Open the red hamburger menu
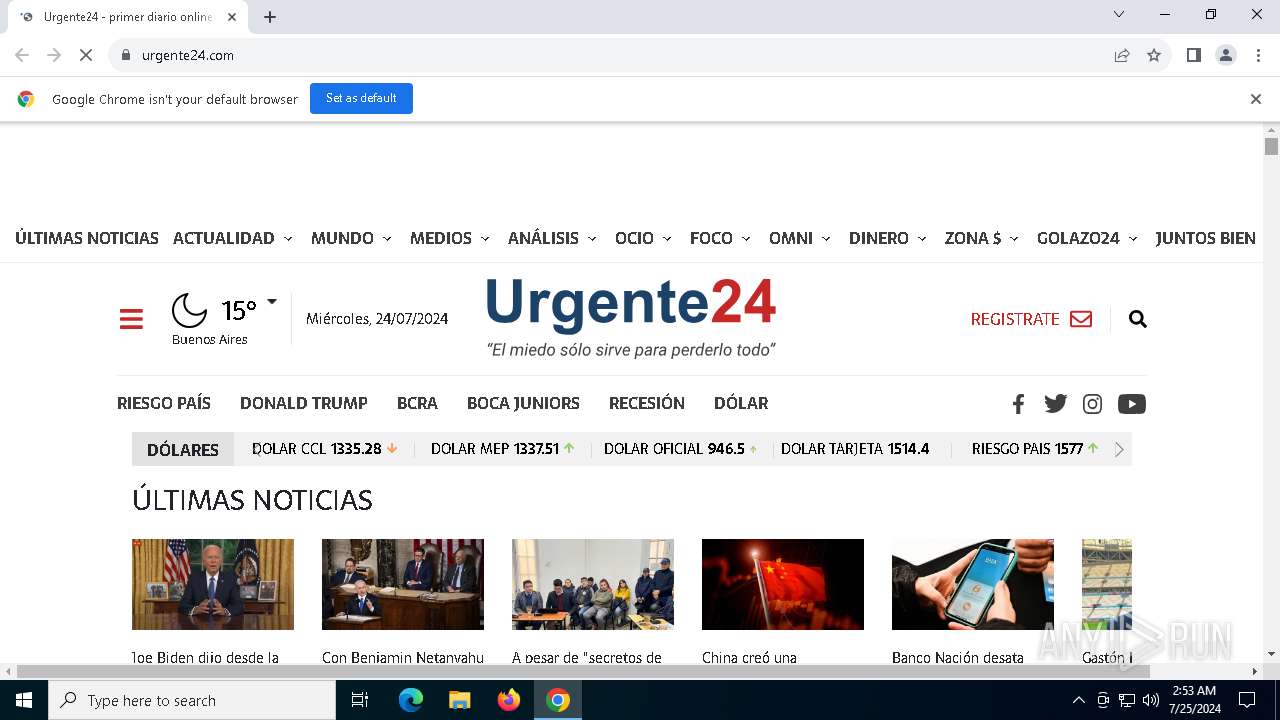1280x720 pixels. click(131, 319)
